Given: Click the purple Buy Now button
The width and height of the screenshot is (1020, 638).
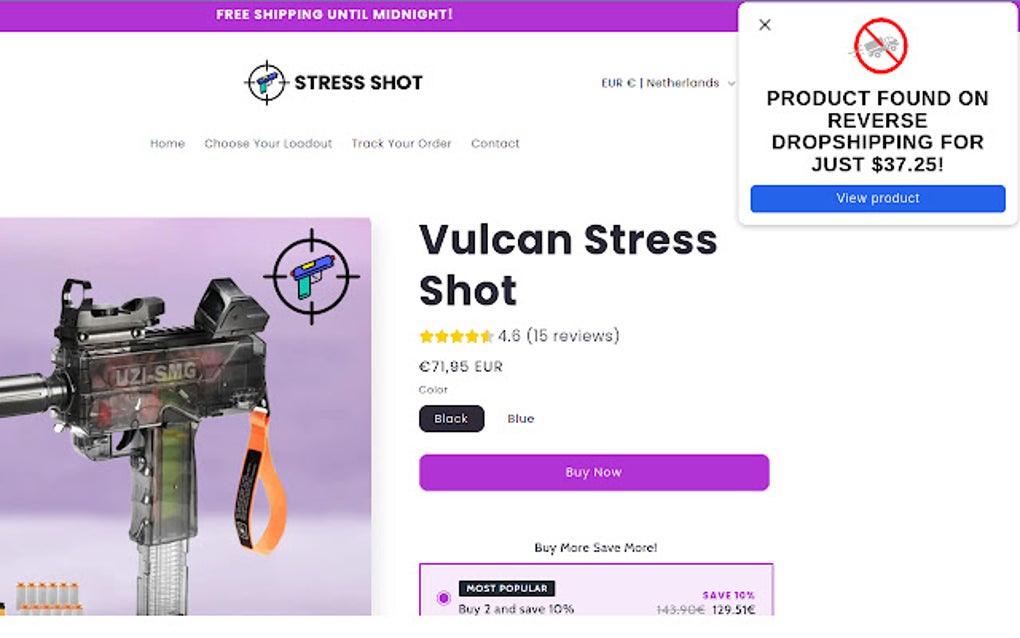Looking at the screenshot, I should click(594, 472).
